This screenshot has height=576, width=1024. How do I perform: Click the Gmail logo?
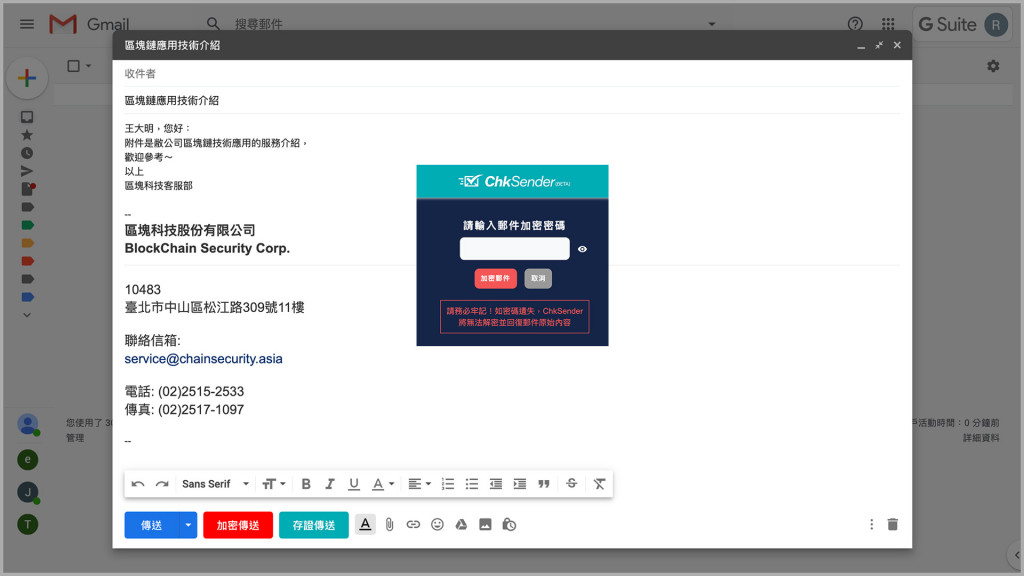click(89, 24)
